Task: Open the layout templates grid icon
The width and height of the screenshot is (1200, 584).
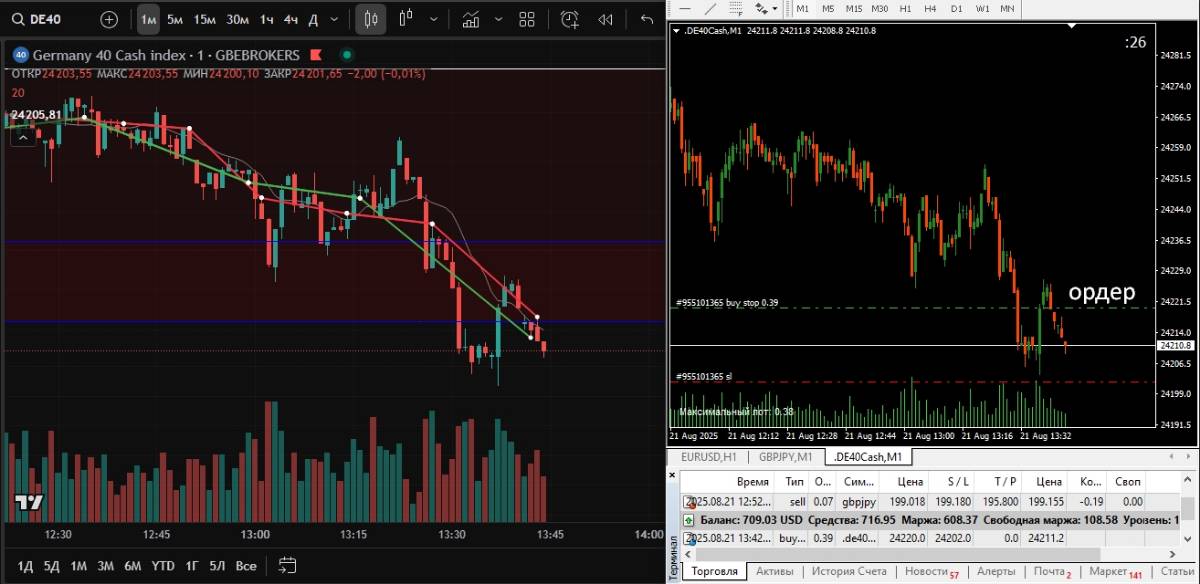Action: pyautogui.click(x=527, y=19)
